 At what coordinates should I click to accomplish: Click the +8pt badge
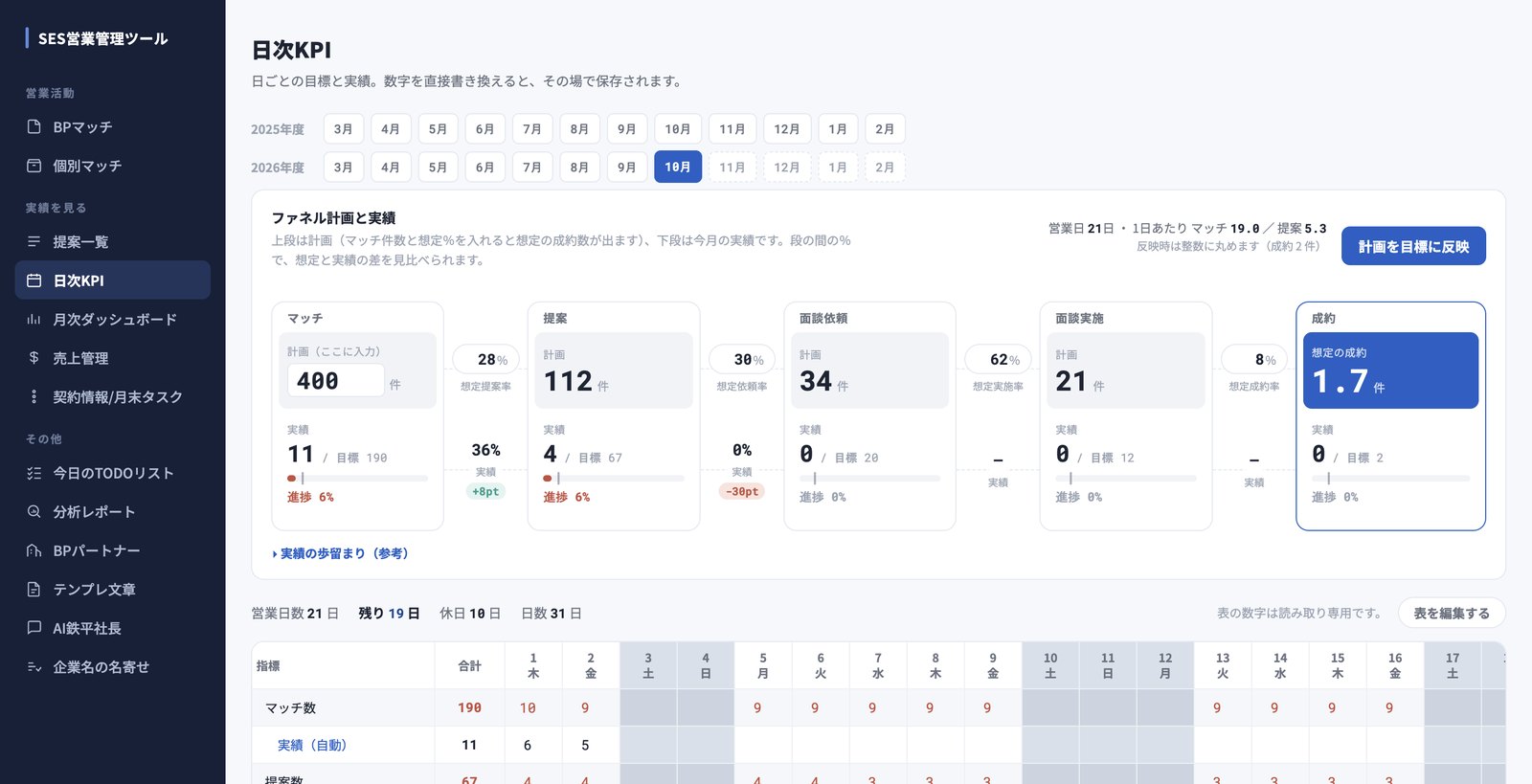point(485,491)
